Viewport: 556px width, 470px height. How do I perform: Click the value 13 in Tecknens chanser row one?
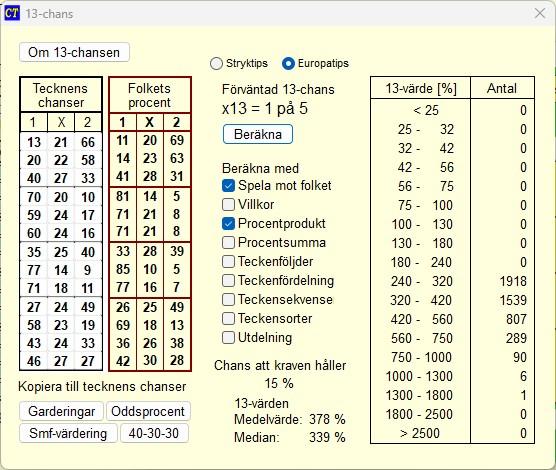(x=34, y=142)
